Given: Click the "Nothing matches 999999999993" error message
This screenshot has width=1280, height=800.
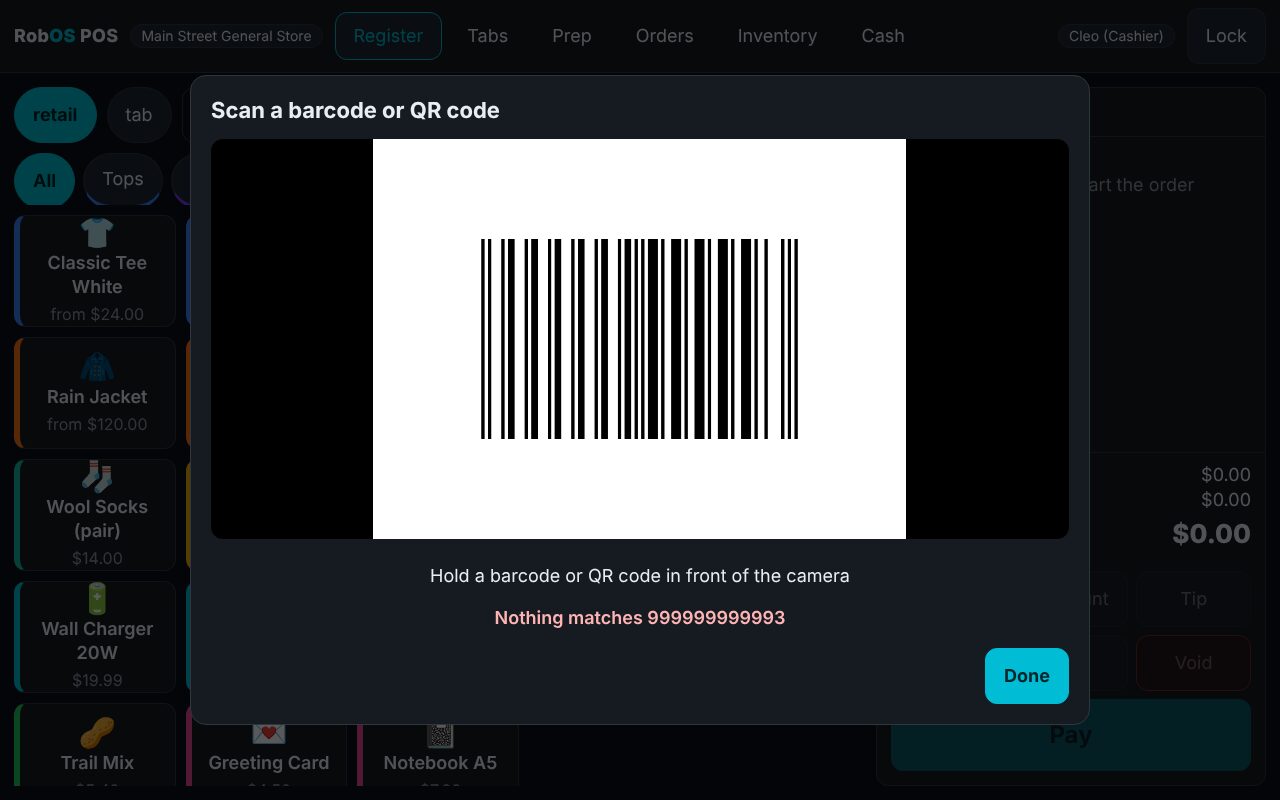Looking at the screenshot, I should pyautogui.click(x=640, y=618).
